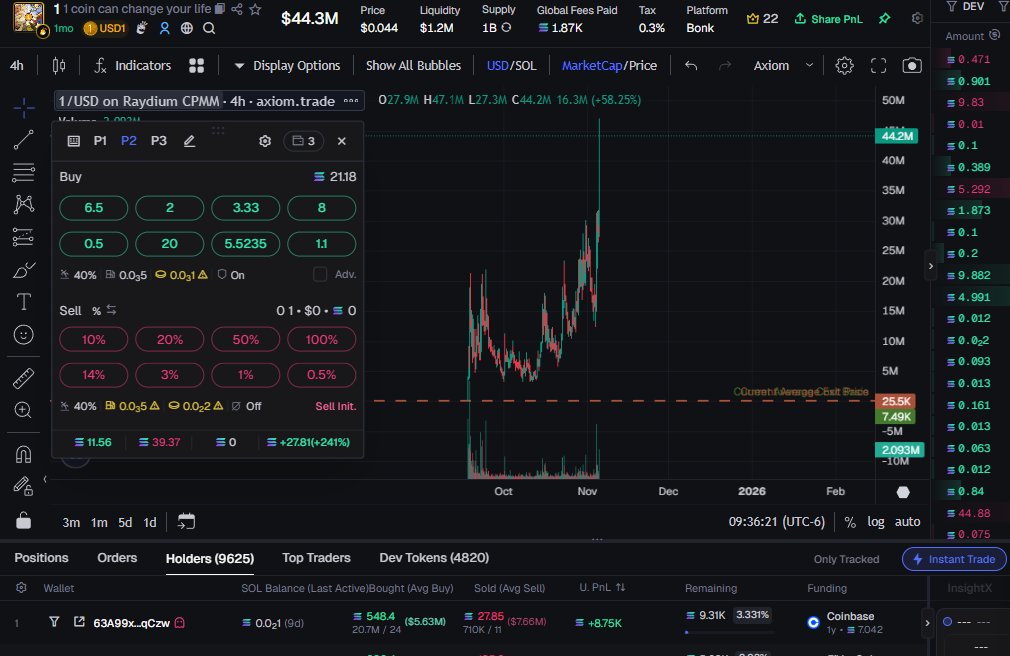Open the Indicators menu
The width and height of the screenshot is (1010, 656).
133,66
